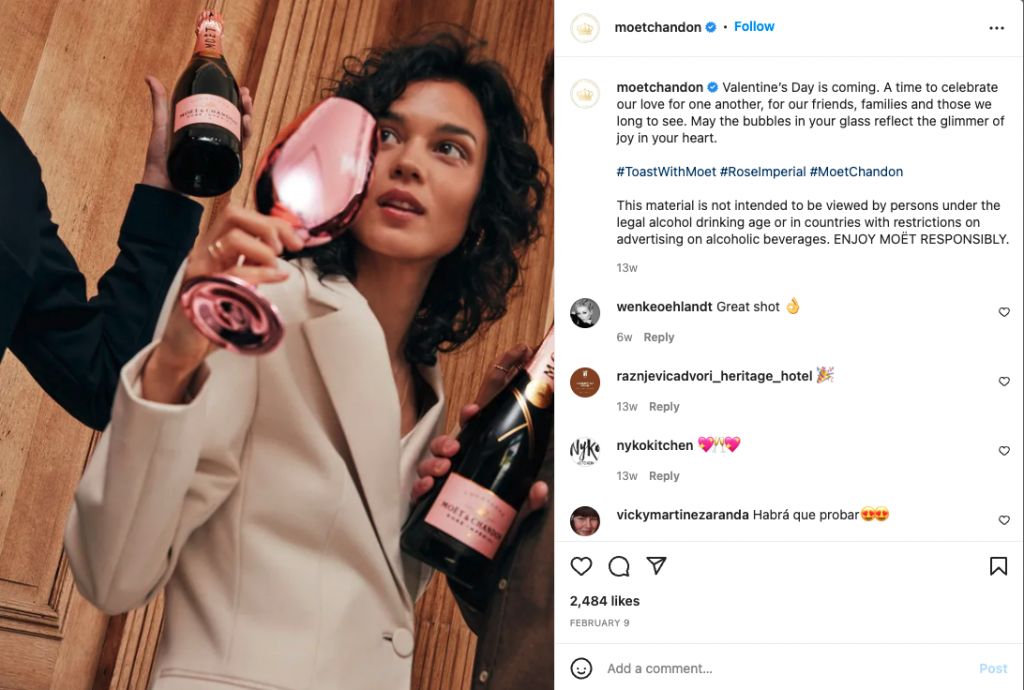
Task: Share the post via the paper plane icon
Action: 656,566
